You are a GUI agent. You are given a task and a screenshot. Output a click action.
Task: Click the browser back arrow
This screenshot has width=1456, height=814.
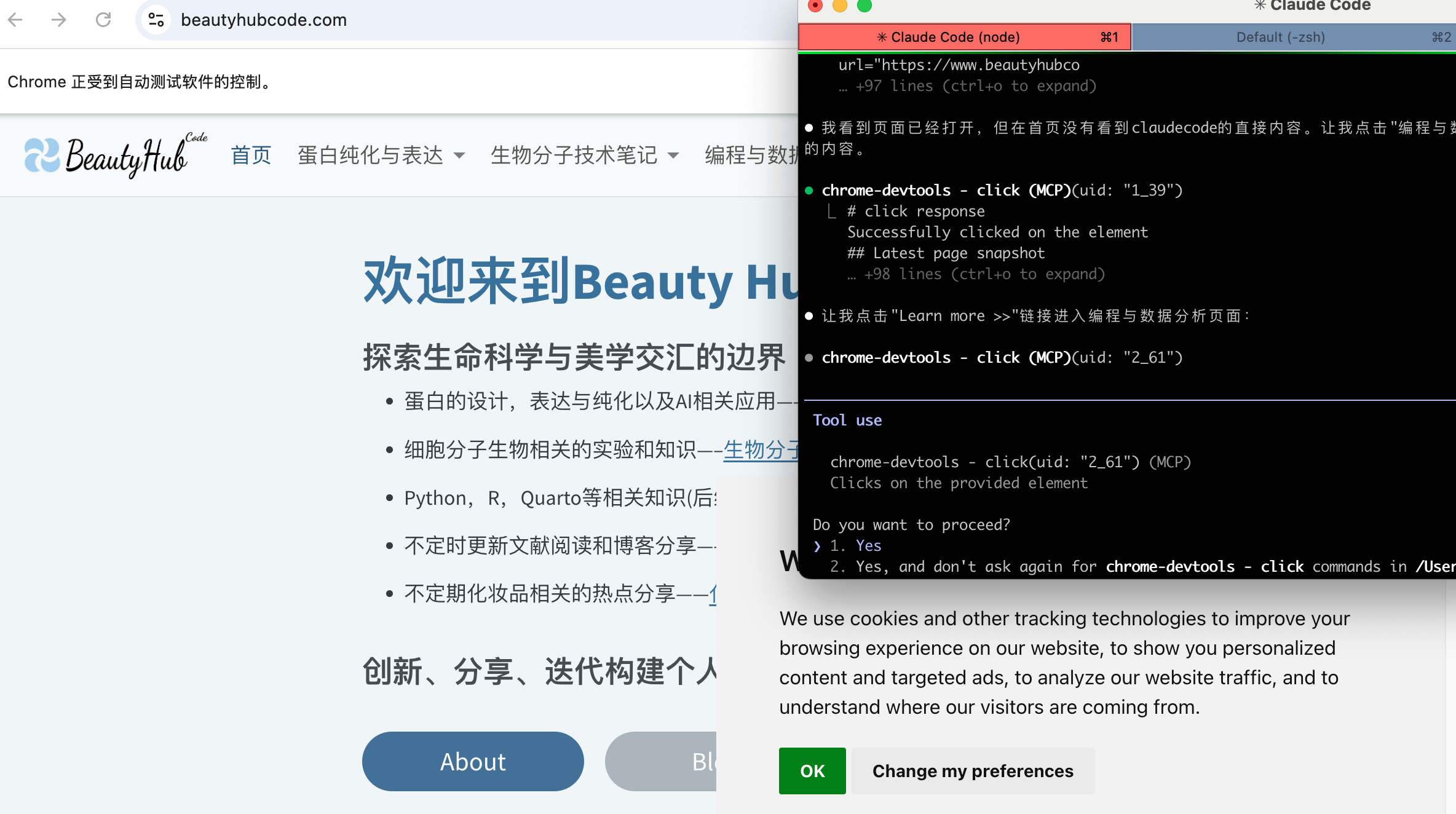(16, 20)
